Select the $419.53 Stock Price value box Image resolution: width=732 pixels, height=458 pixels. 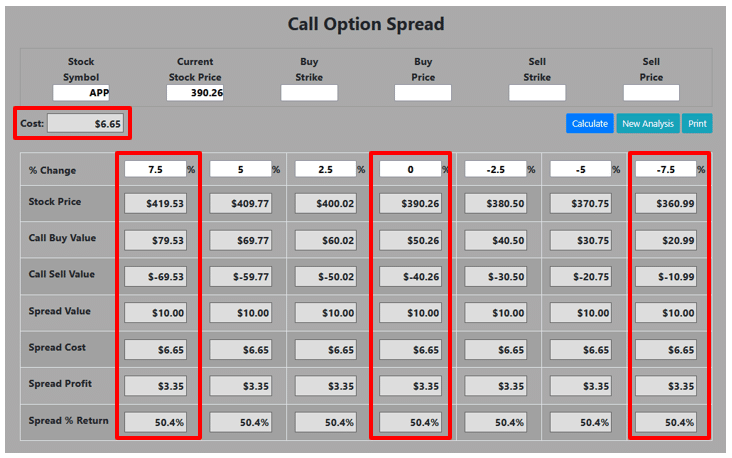coord(156,203)
